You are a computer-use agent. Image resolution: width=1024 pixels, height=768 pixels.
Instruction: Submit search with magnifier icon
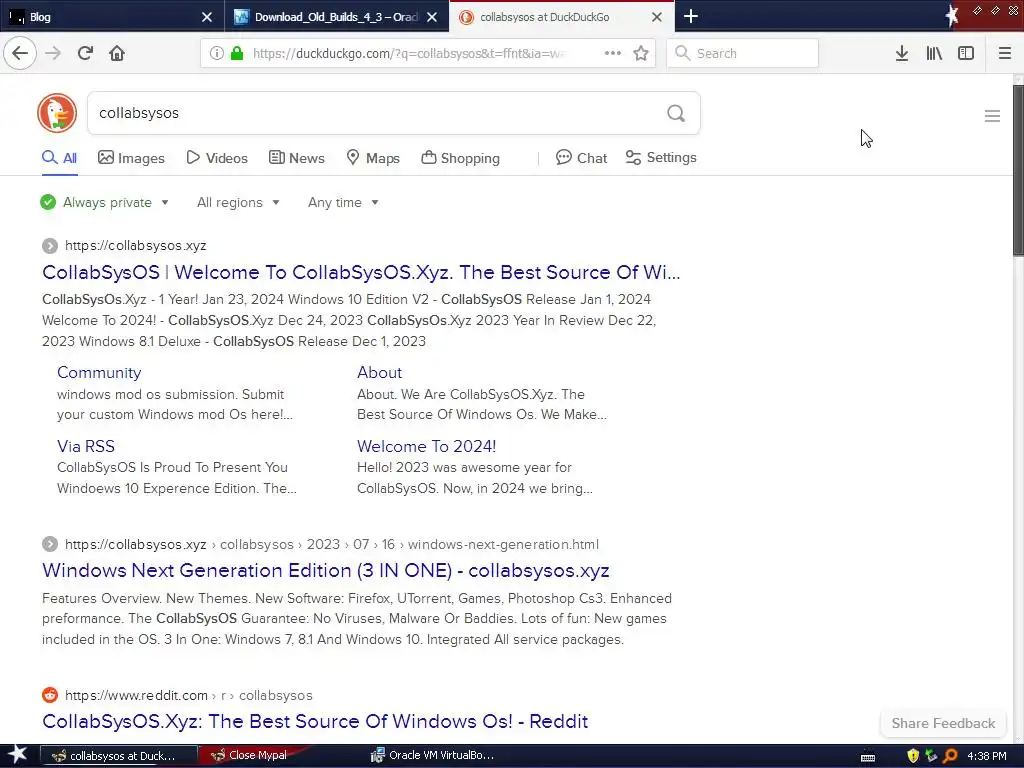[676, 113]
